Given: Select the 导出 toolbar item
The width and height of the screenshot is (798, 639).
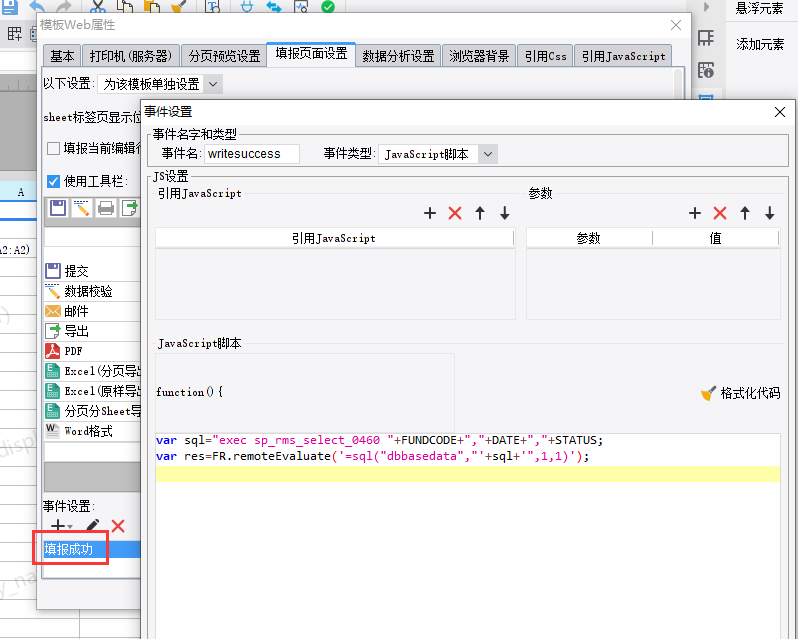Looking at the screenshot, I should tap(92, 331).
